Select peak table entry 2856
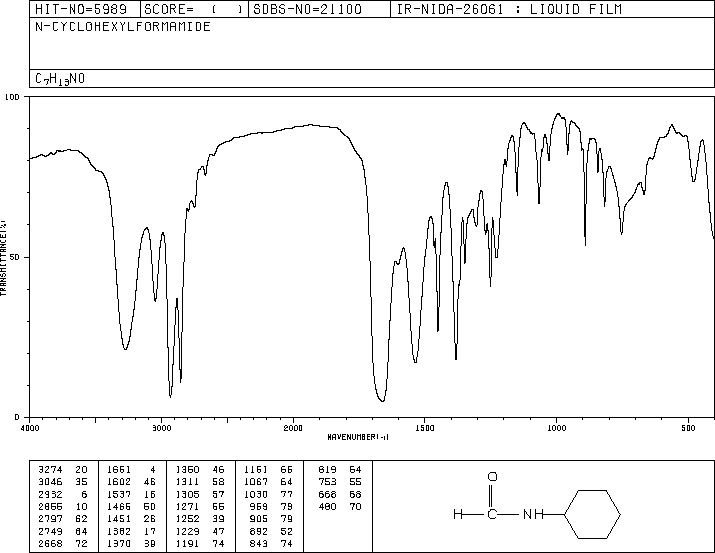This screenshot has height=553, width=715. pyautogui.click(x=50, y=506)
